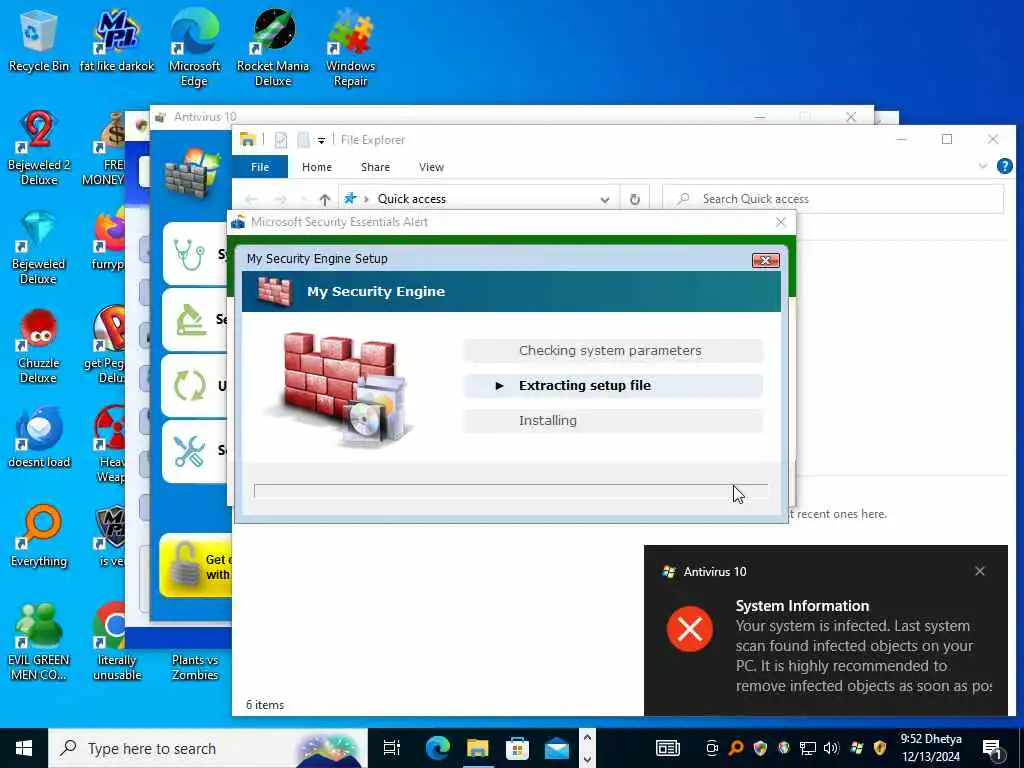Open Rocket Mania Deluxe desktop shortcut
Viewport: 1024px width, 768px height.
coord(273,49)
